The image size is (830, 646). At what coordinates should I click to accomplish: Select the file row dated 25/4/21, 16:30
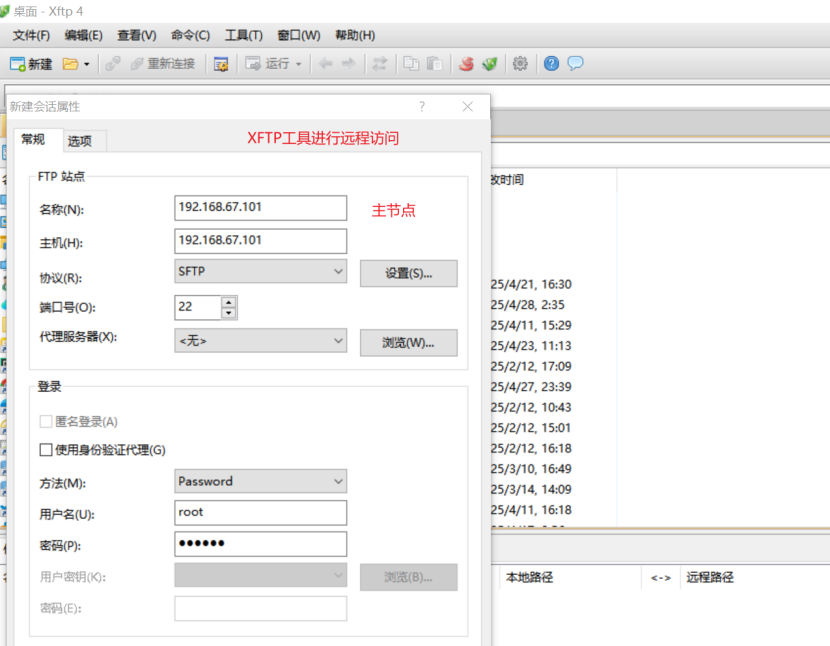[x=531, y=284]
